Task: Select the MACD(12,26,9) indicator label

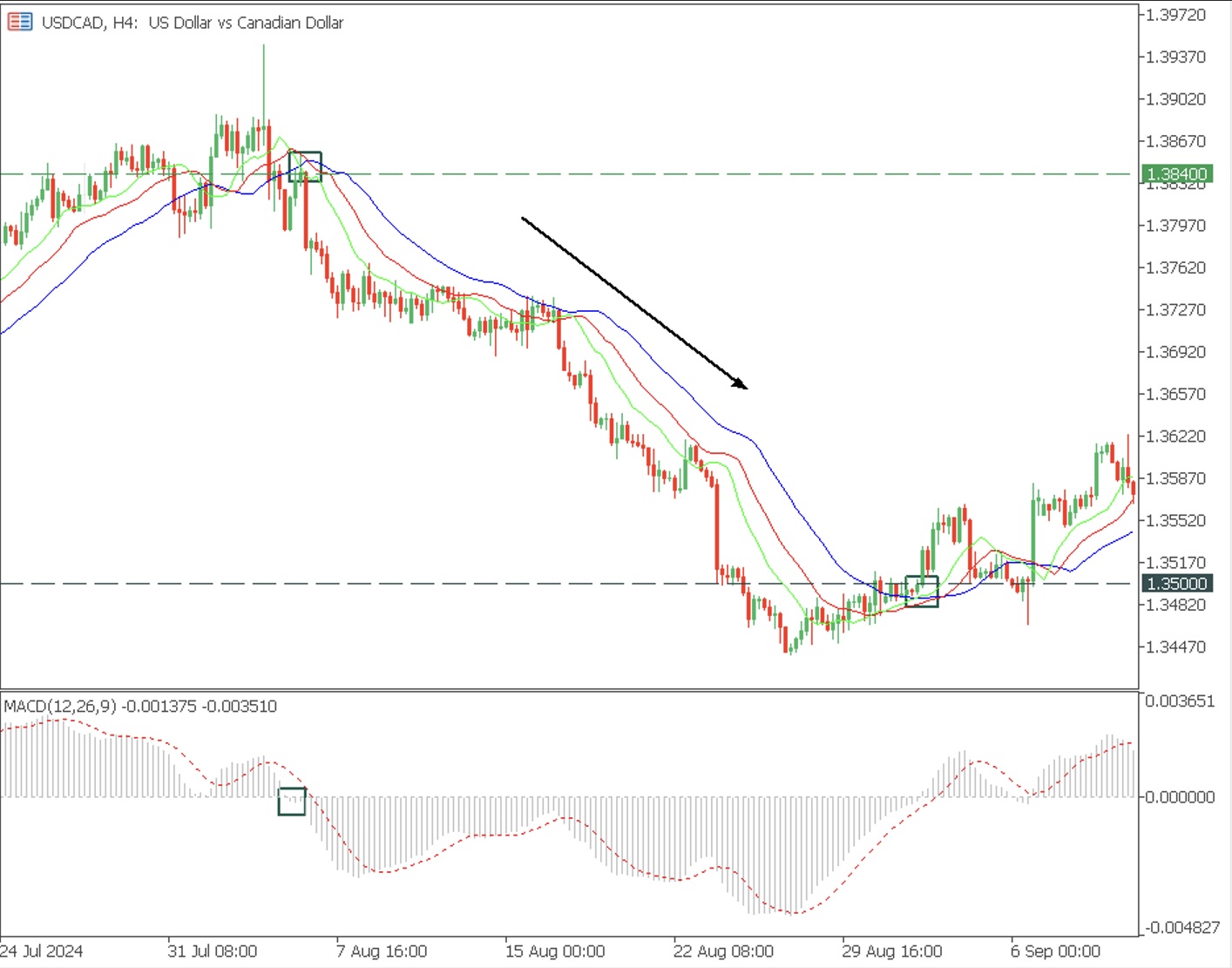Action: [x=140, y=706]
